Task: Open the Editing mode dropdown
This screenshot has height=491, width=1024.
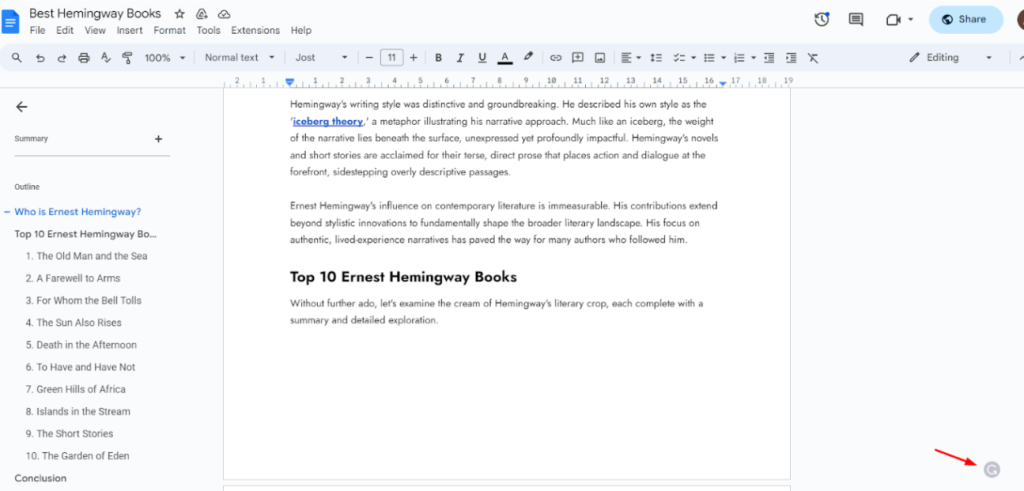Action: (x=951, y=57)
